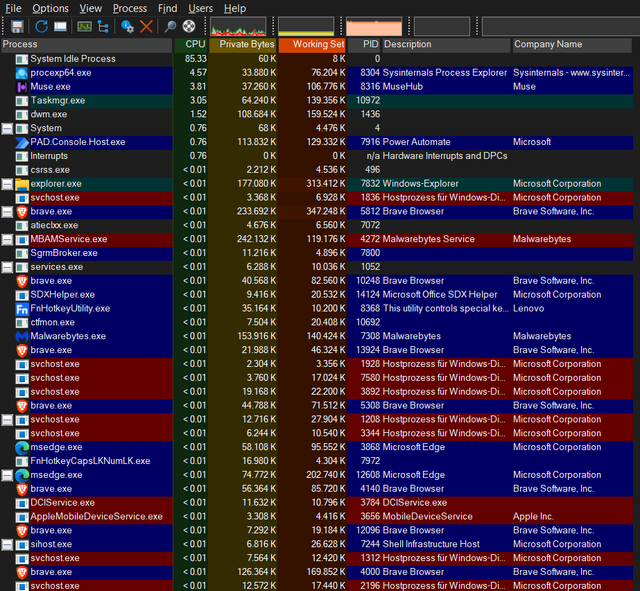Sort by the Process column header
The image size is (640, 591).
(87, 44)
